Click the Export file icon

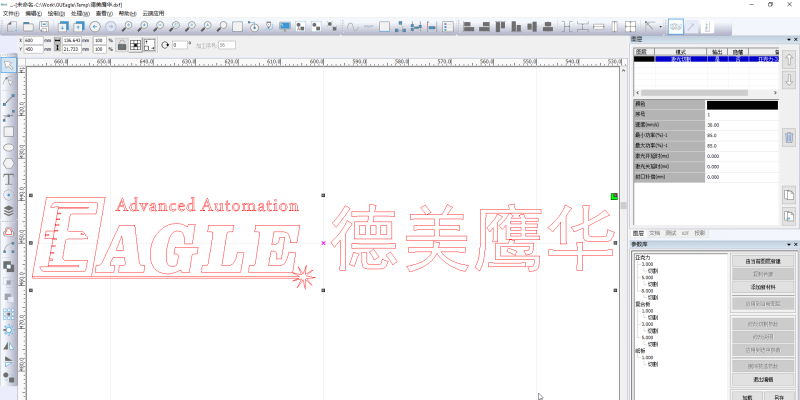pos(78,27)
